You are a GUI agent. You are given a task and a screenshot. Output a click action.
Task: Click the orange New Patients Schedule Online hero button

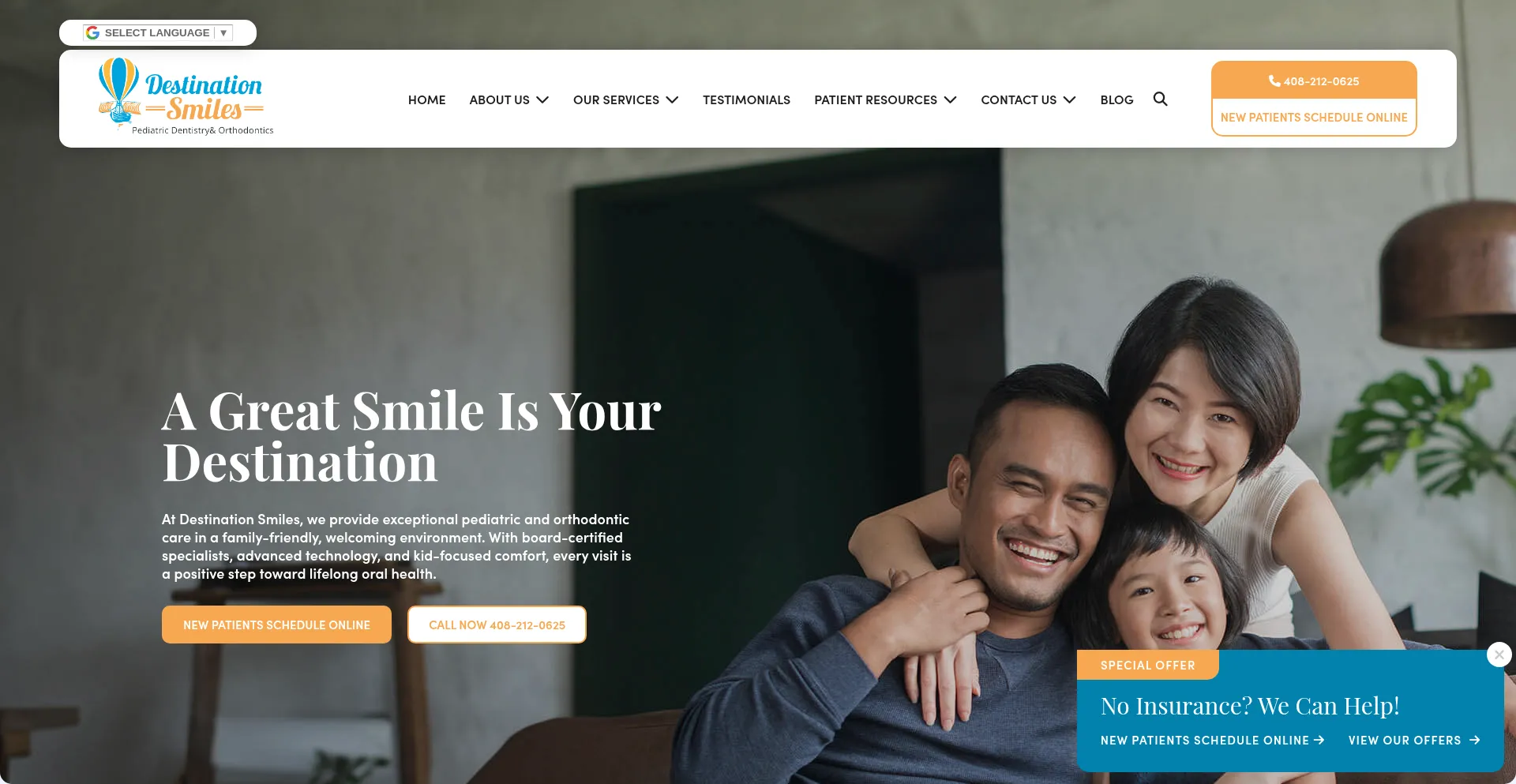(276, 625)
